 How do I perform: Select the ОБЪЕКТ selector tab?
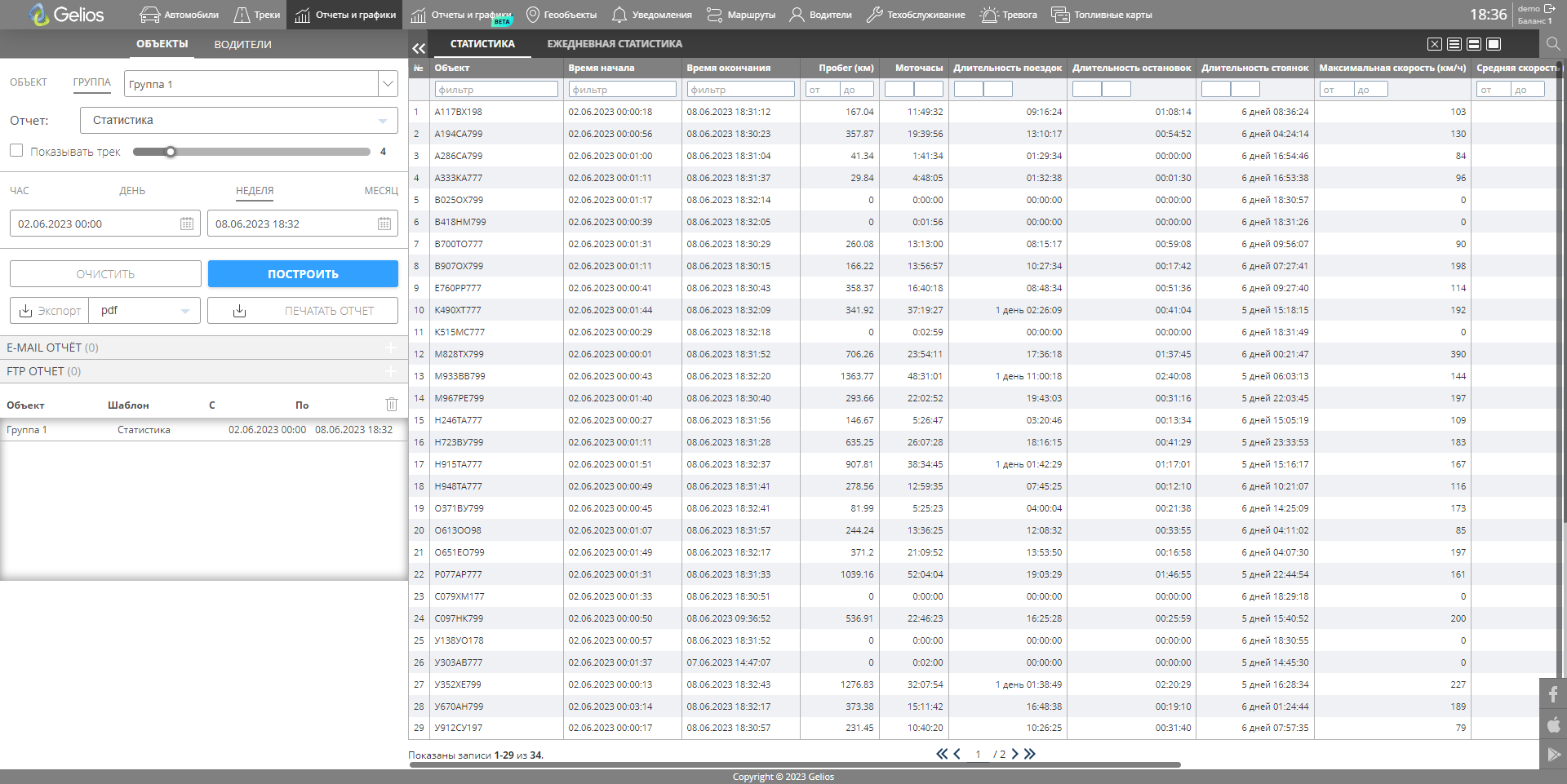point(29,82)
